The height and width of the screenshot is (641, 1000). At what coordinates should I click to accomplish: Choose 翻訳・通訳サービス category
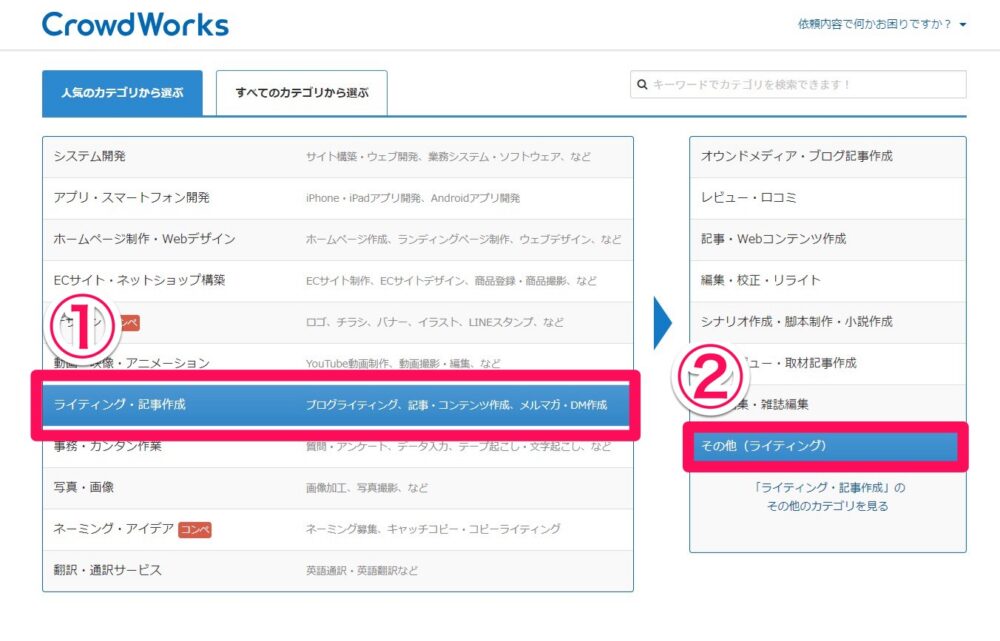click(x=108, y=570)
